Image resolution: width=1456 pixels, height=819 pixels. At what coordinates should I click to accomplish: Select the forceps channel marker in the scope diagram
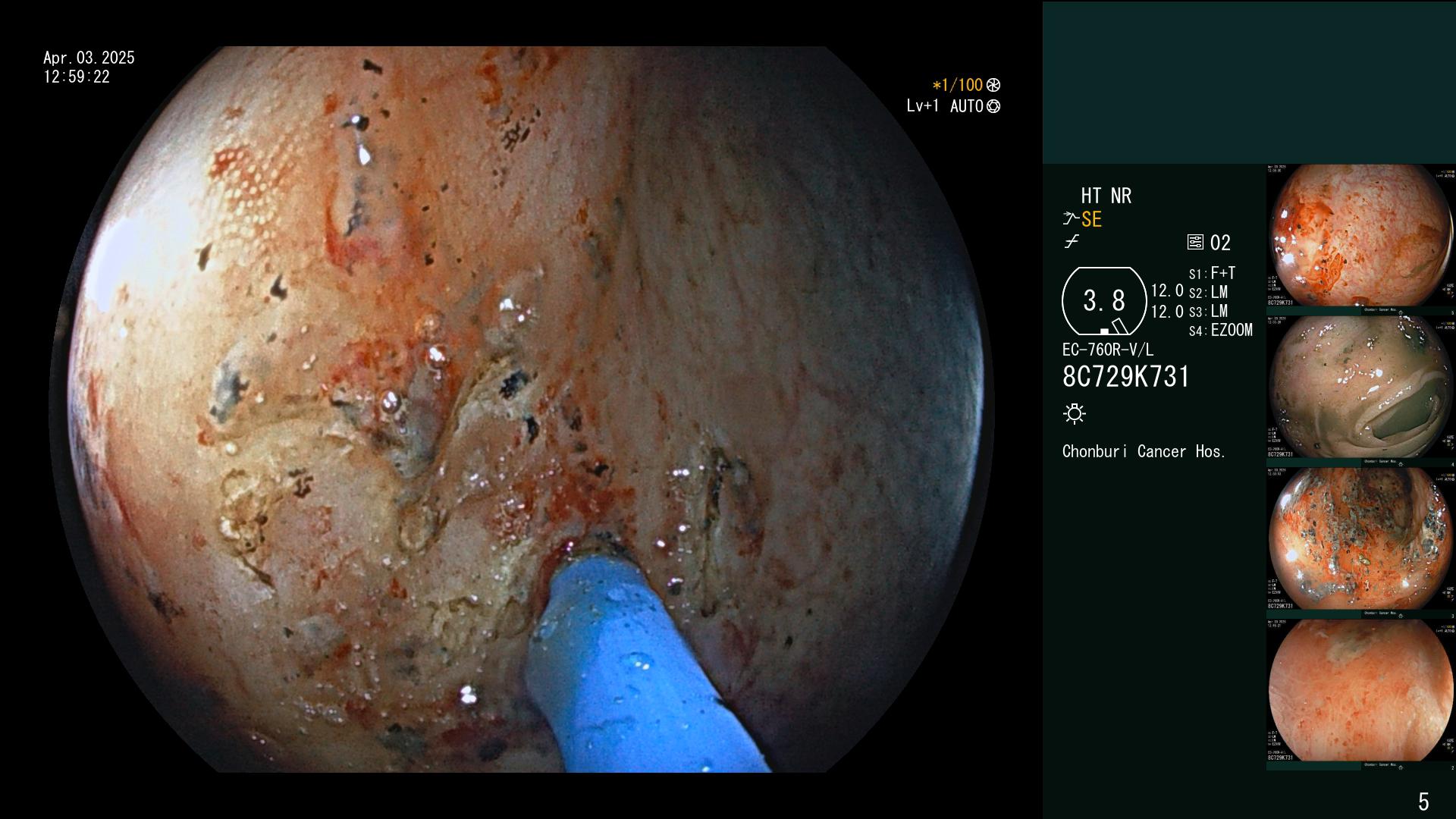(x=1119, y=326)
